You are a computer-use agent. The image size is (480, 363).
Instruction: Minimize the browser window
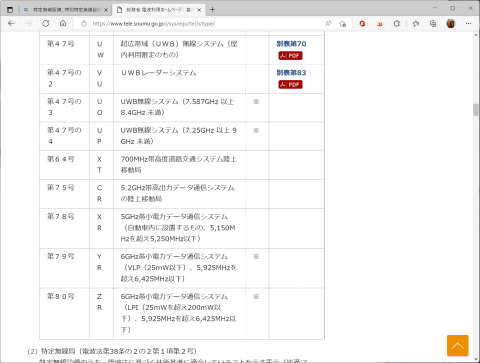(x=435, y=8)
